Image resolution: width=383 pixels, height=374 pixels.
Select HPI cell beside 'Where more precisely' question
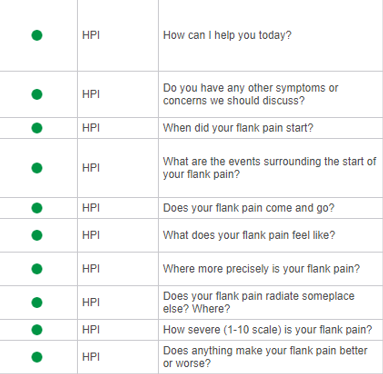tap(91, 269)
